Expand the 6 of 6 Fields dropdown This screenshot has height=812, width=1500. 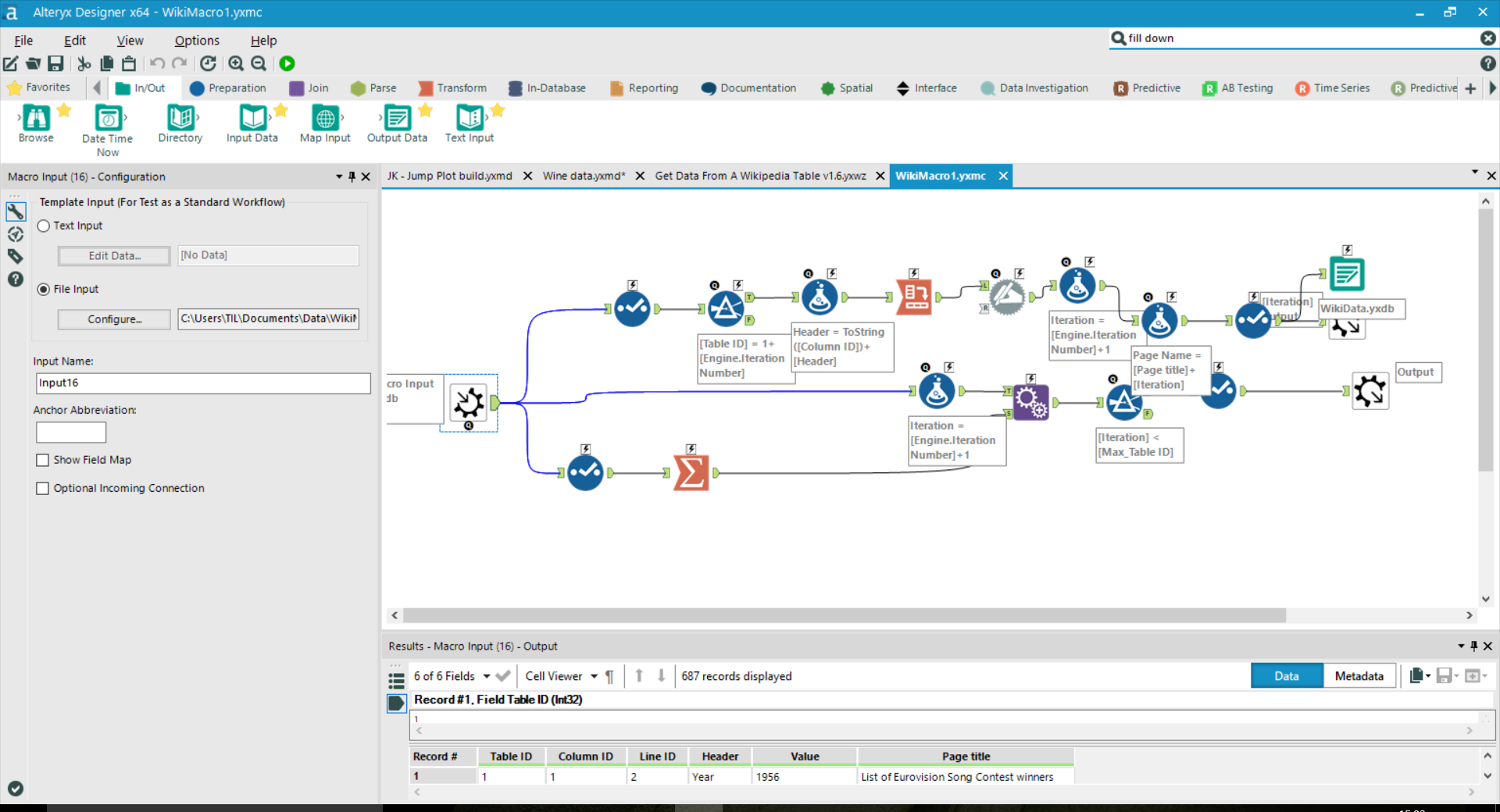[487, 676]
